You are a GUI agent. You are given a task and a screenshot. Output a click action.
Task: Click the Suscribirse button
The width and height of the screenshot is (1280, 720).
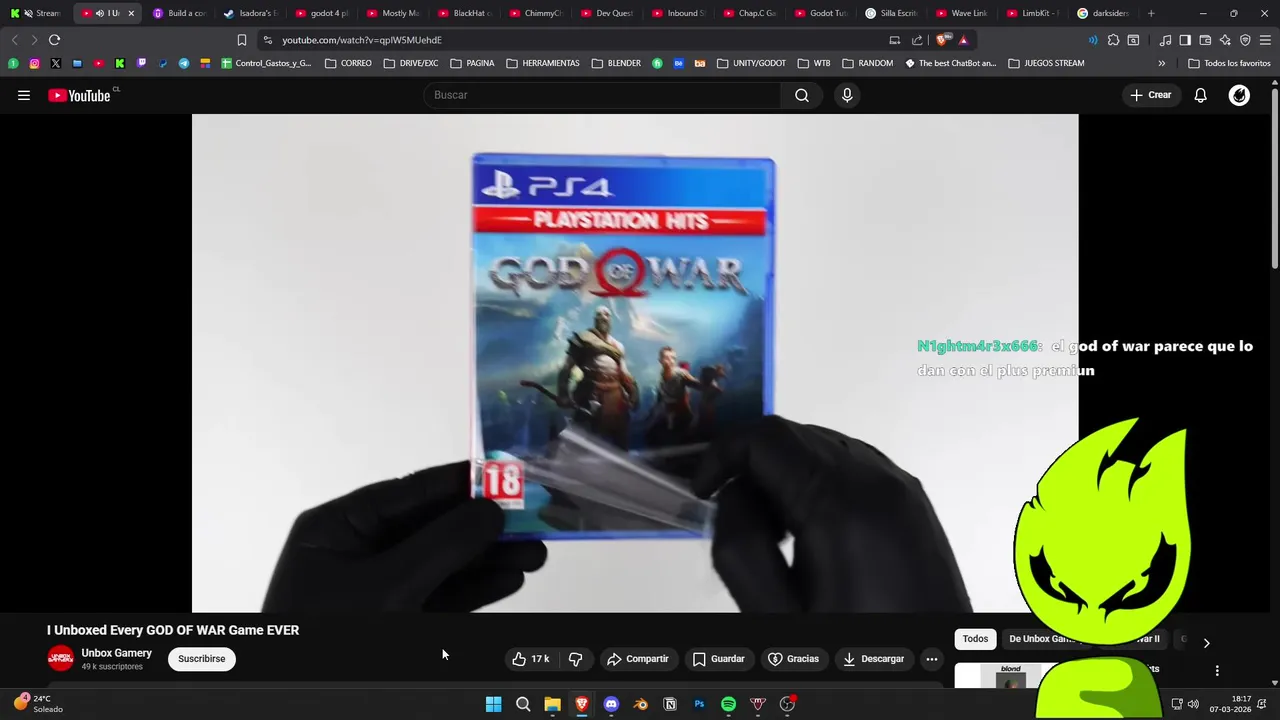click(x=202, y=659)
